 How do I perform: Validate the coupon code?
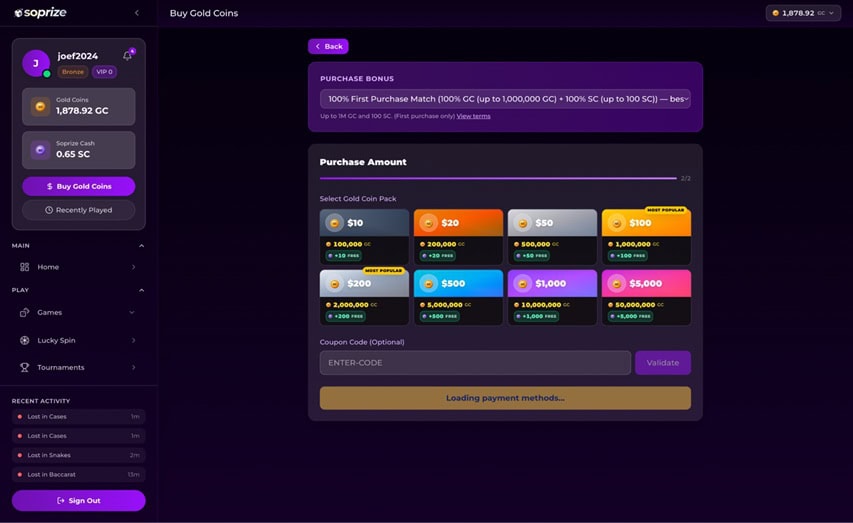coord(663,362)
